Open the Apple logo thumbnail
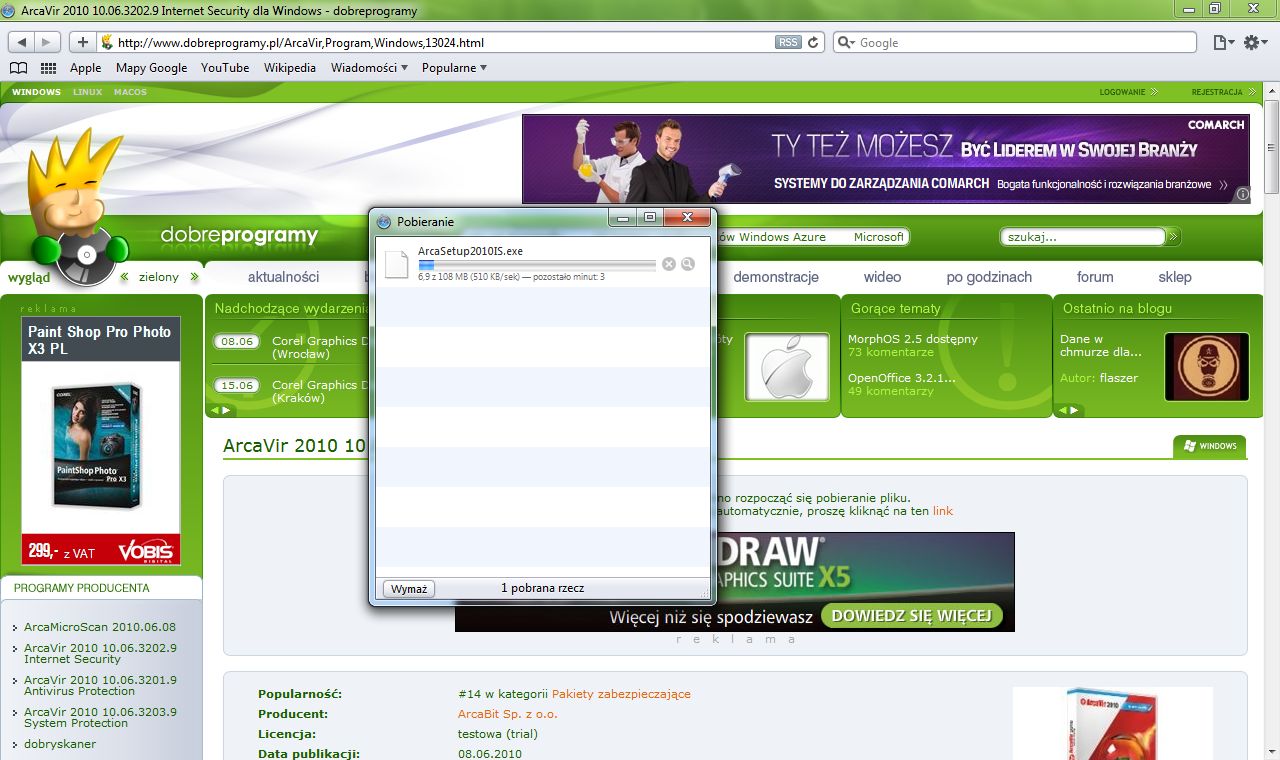The height and width of the screenshot is (760, 1280). click(787, 367)
